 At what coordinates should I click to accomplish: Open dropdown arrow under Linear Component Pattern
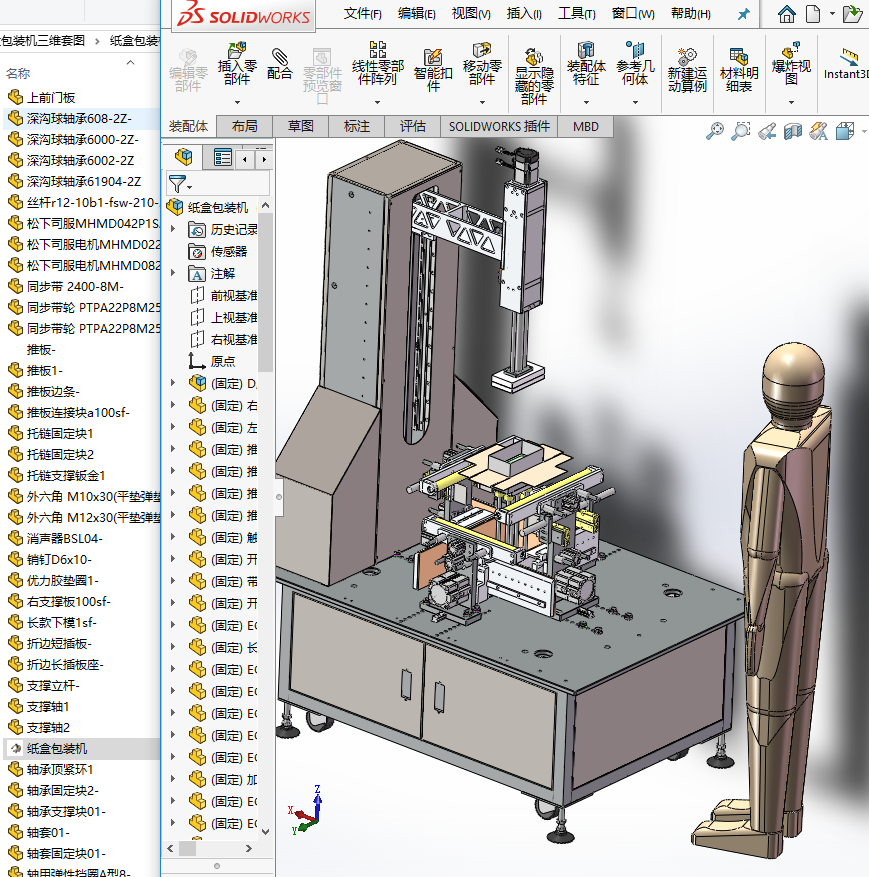click(377, 102)
